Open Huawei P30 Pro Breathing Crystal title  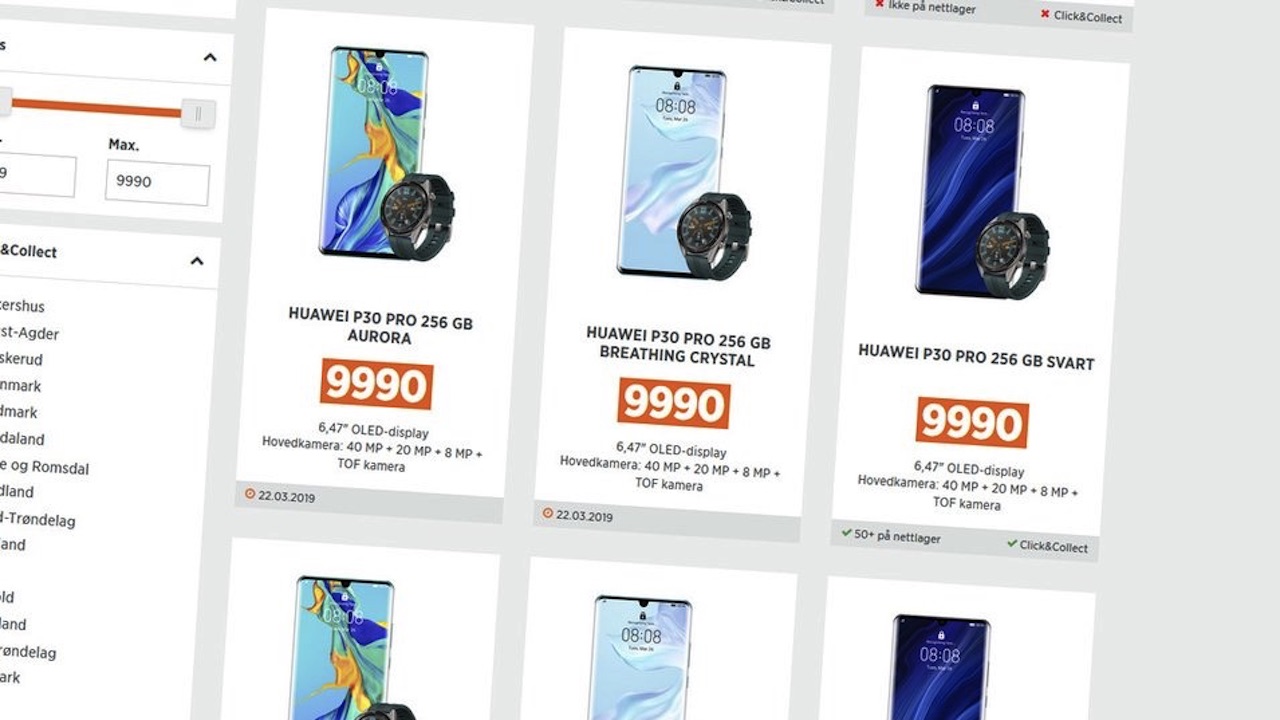(678, 346)
